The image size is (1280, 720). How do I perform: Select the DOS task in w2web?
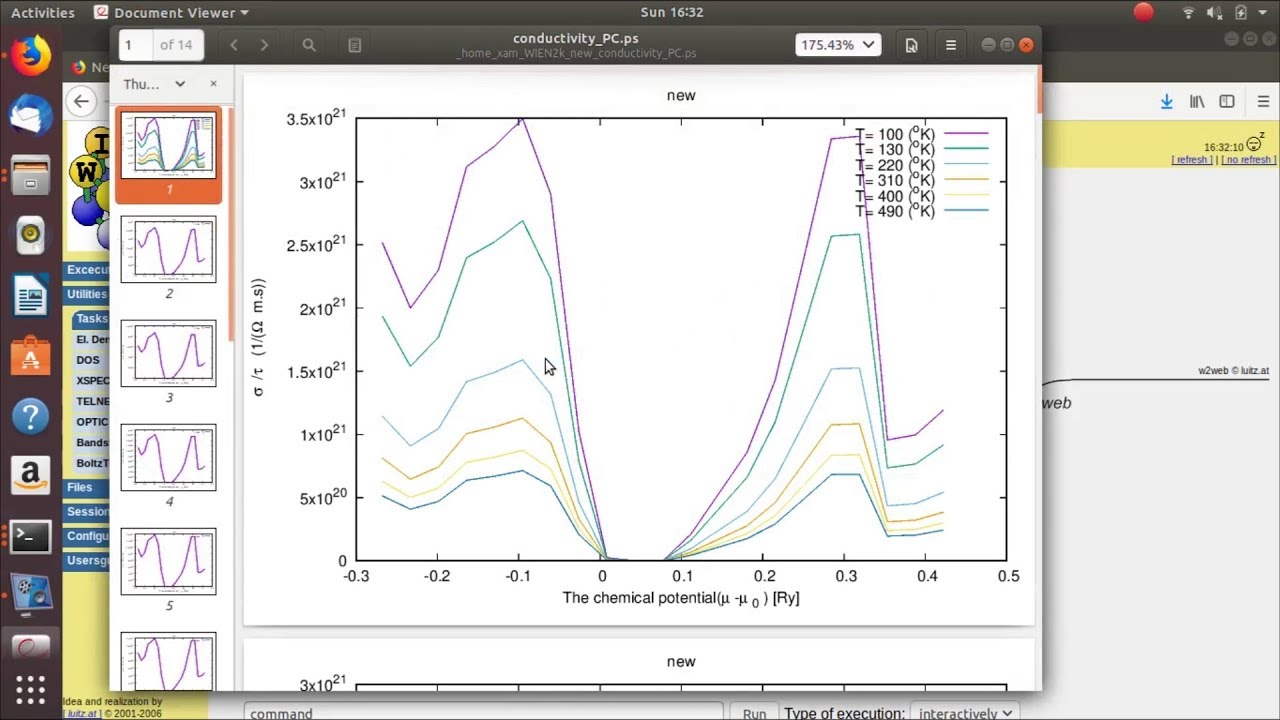88,360
